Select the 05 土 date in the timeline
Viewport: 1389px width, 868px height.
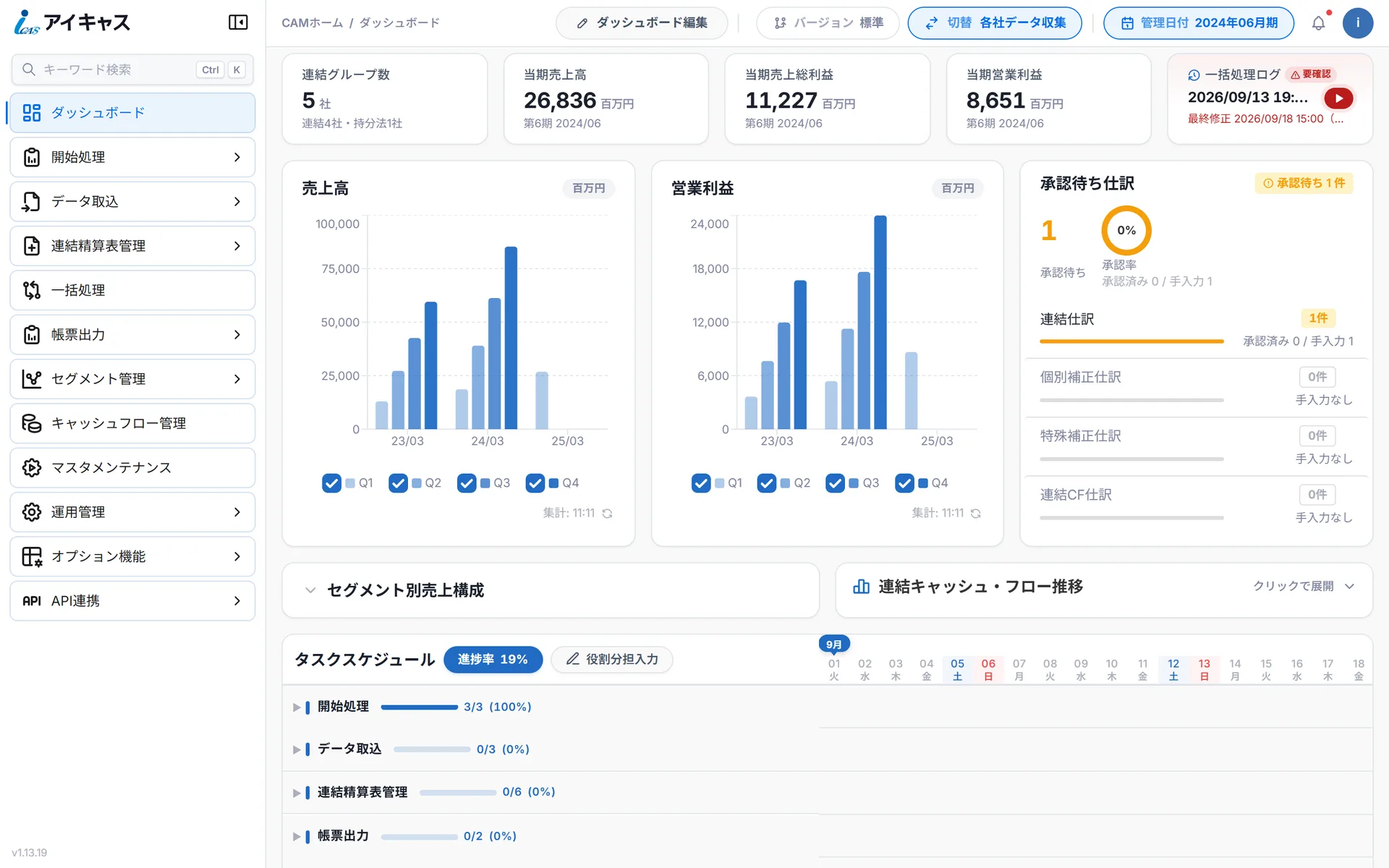(x=957, y=670)
